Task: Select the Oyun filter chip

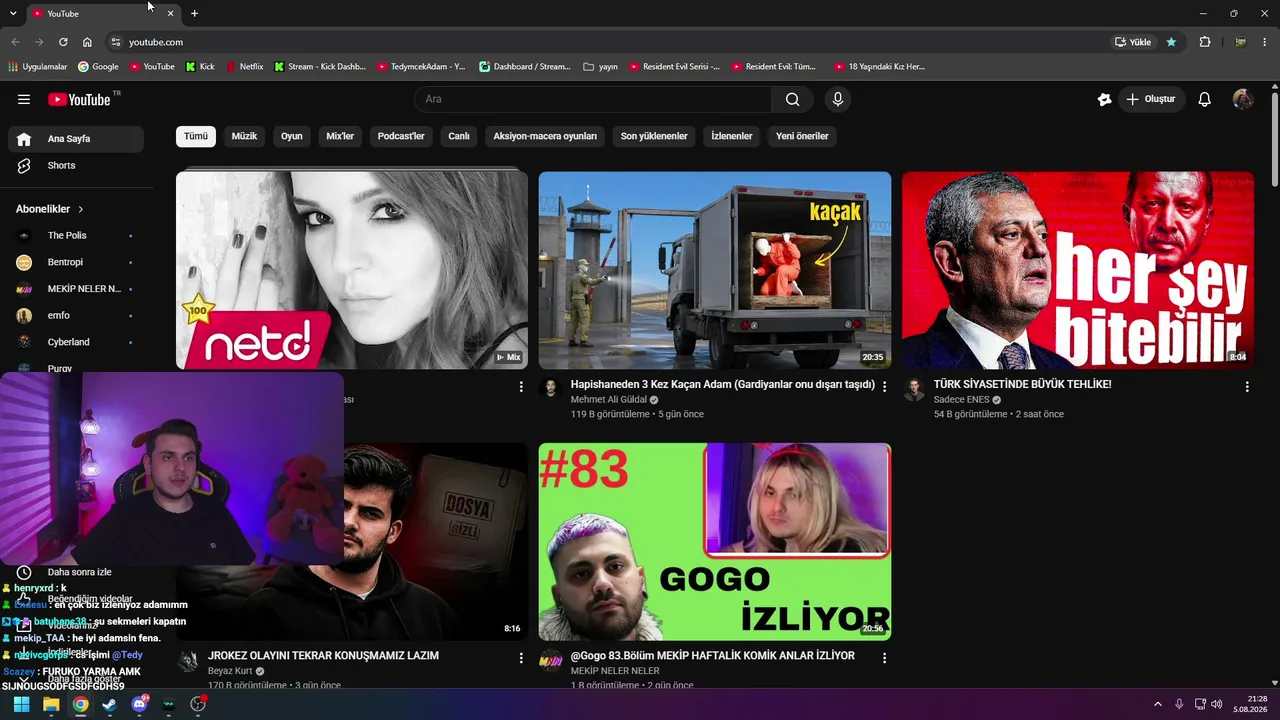Action: coord(292,136)
